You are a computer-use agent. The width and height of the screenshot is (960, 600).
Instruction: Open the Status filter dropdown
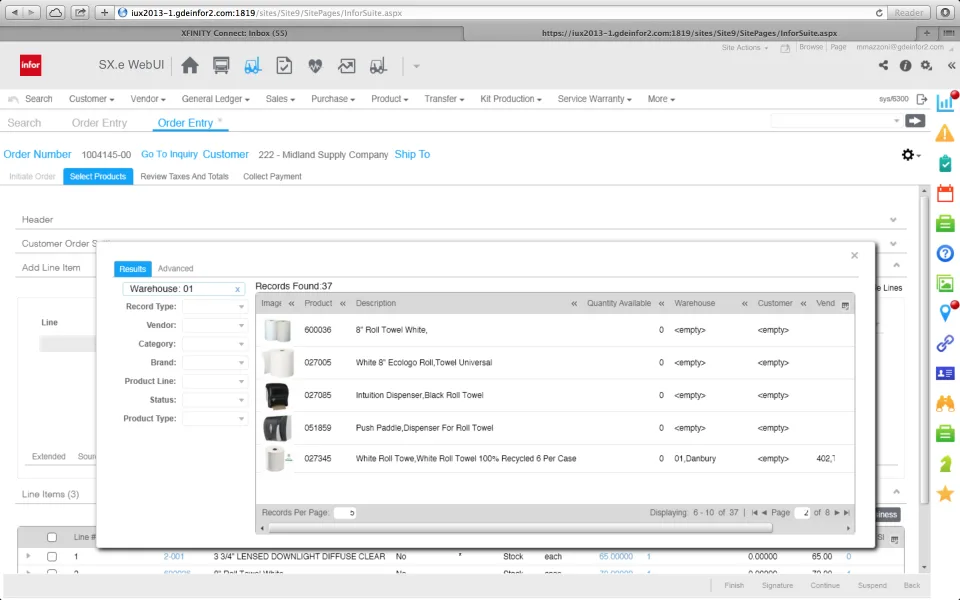(214, 400)
